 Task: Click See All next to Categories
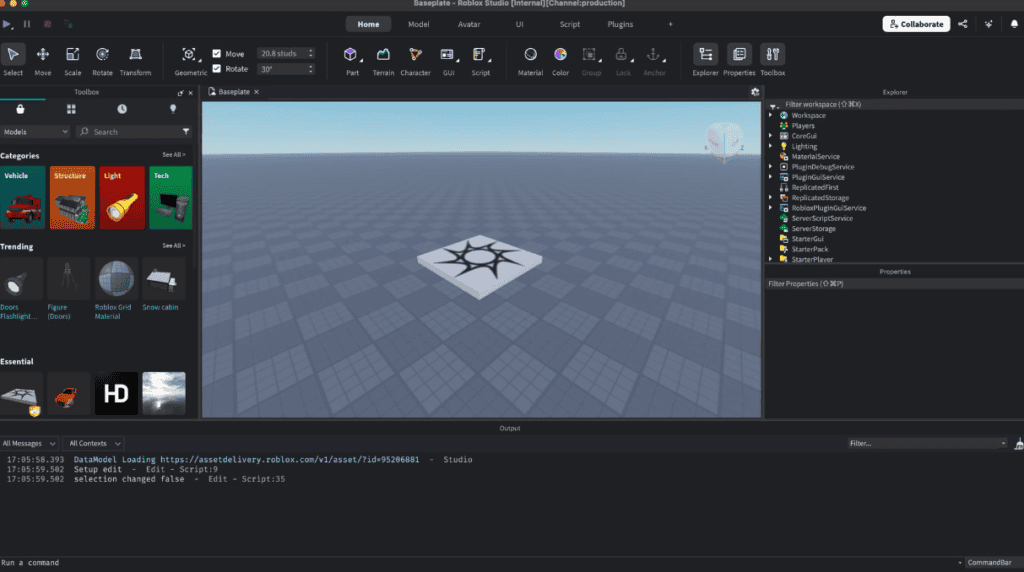click(x=174, y=155)
